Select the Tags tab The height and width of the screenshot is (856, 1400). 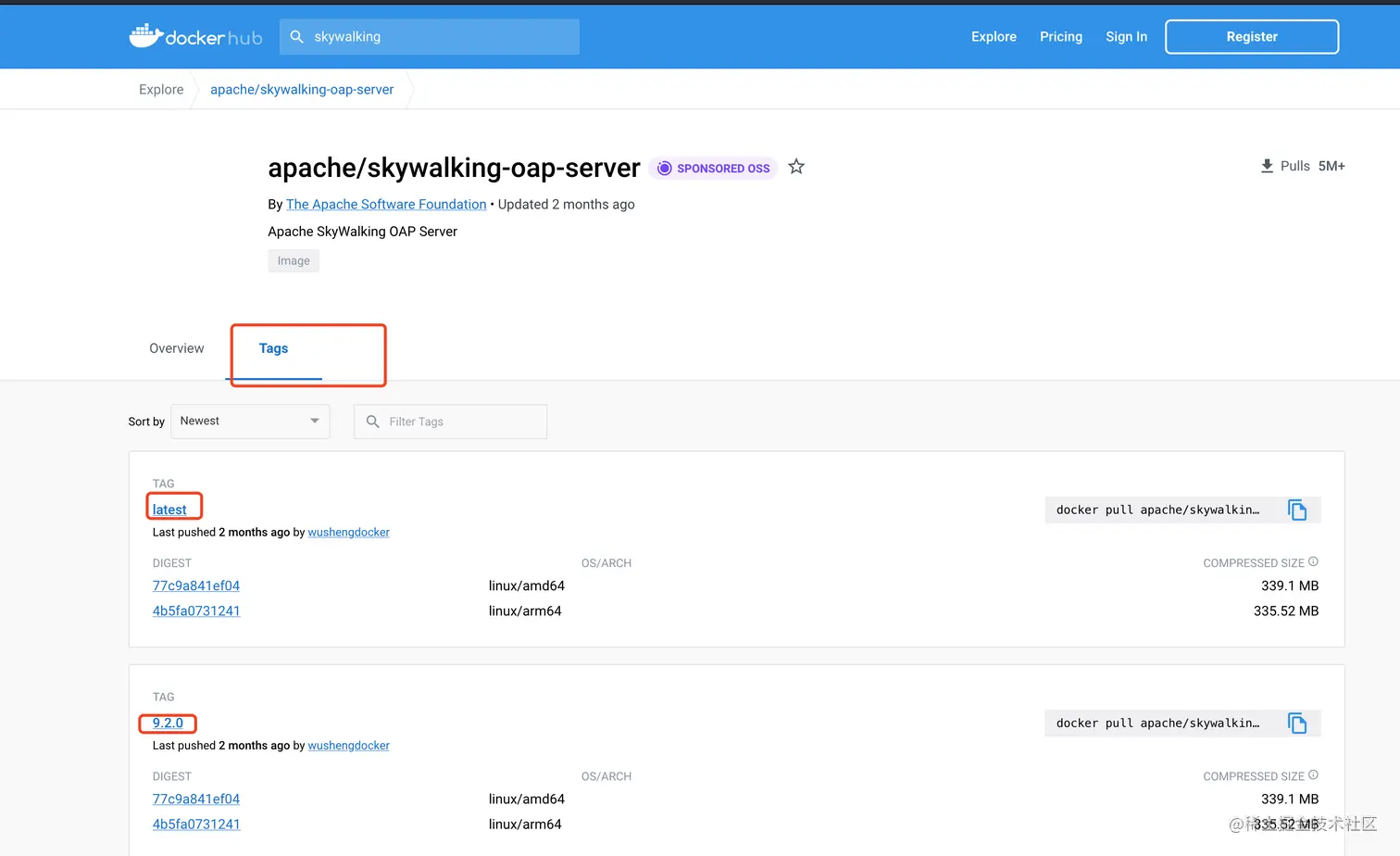coord(273,348)
